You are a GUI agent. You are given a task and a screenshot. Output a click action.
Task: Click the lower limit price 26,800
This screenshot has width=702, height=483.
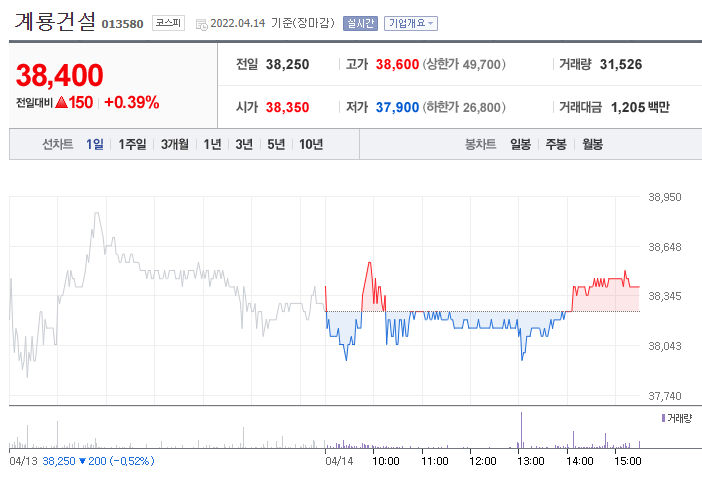(481, 107)
